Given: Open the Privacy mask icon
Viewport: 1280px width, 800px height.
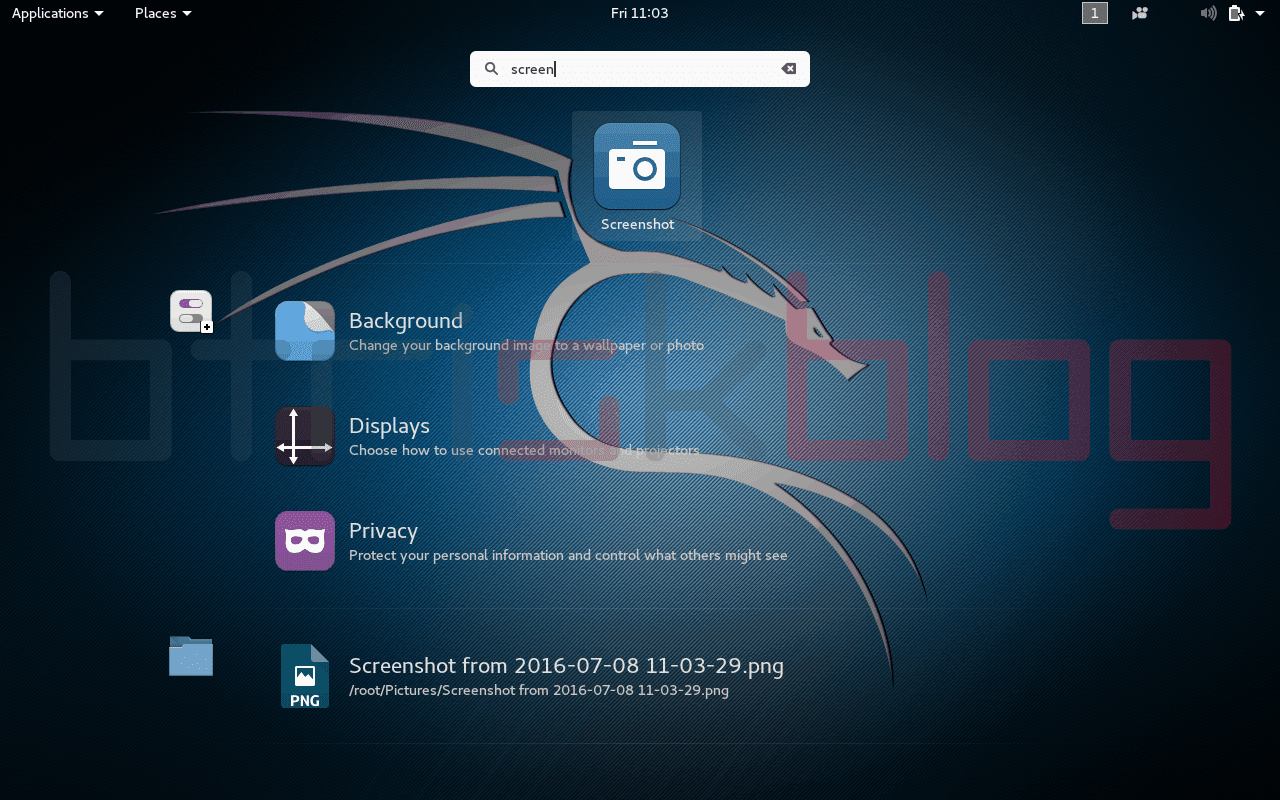Looking at the screenshot, I should point(305,541).
